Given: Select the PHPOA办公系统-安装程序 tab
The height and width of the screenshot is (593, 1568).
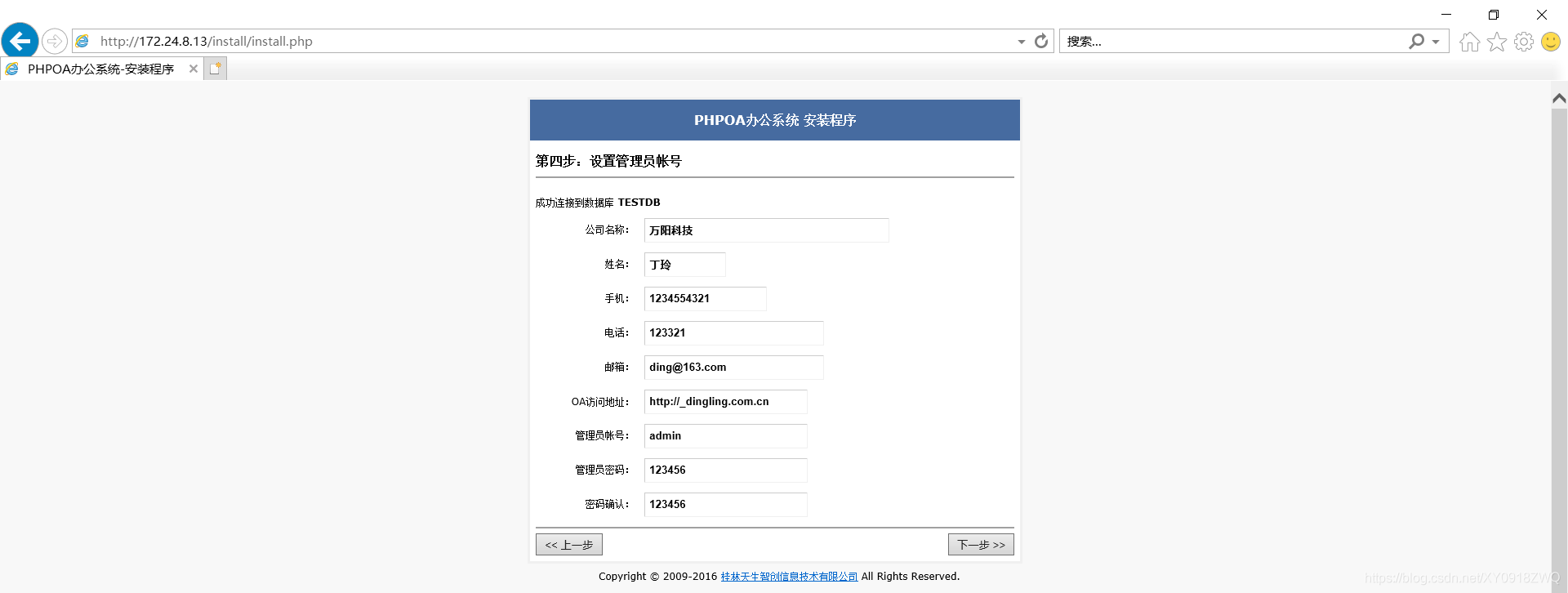Looking at the screenshot, I should (100, 69).
